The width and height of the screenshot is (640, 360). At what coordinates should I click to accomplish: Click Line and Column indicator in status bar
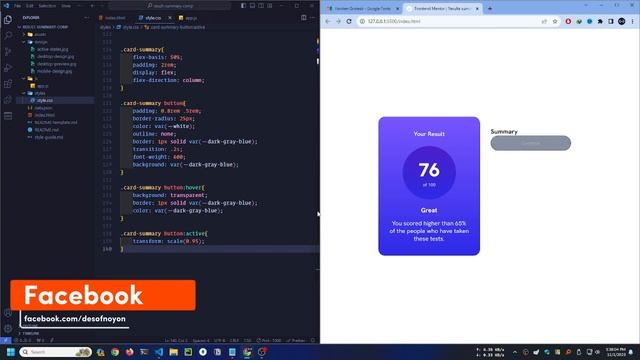tap(176, 340)
